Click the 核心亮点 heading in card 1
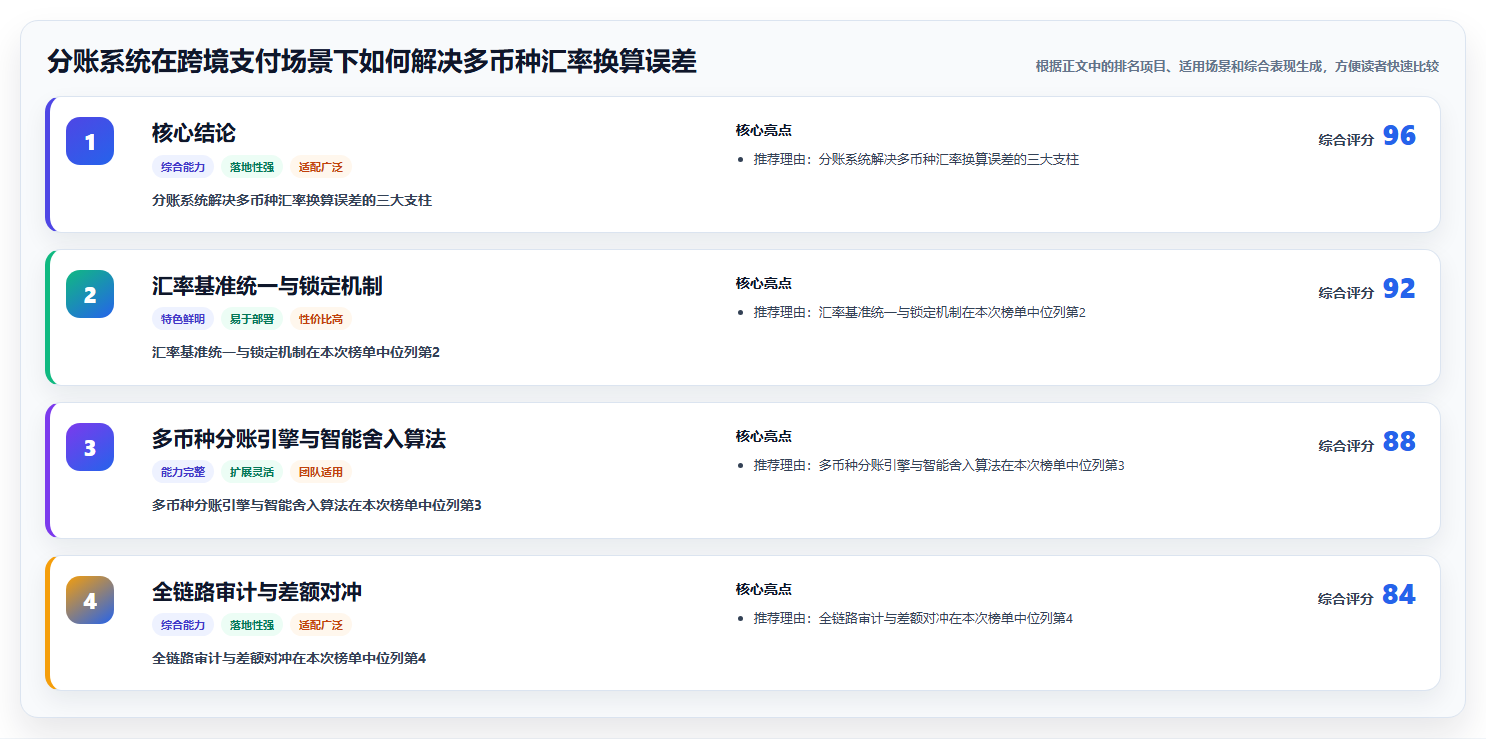Viewport: 1486px width, 739px height. 764,130
